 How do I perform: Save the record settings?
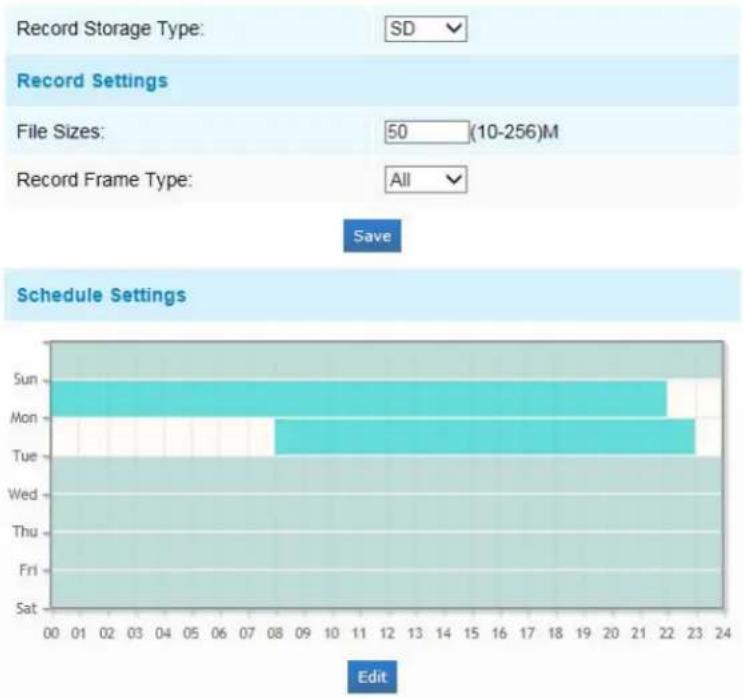pos(372,236)
